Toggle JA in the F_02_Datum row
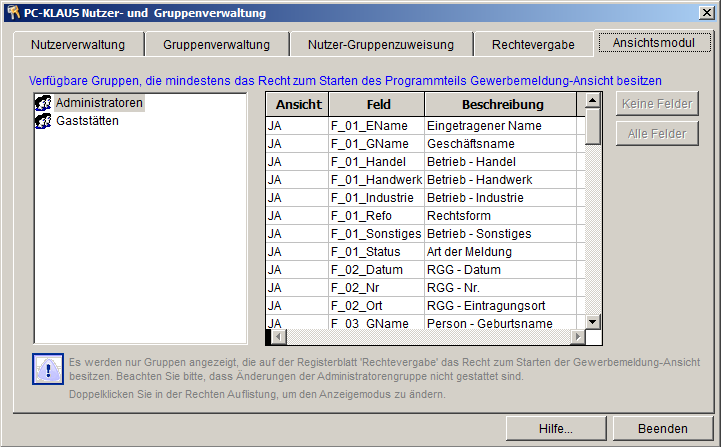The height and width of the screenshot is (447, 721). point(295,270)
